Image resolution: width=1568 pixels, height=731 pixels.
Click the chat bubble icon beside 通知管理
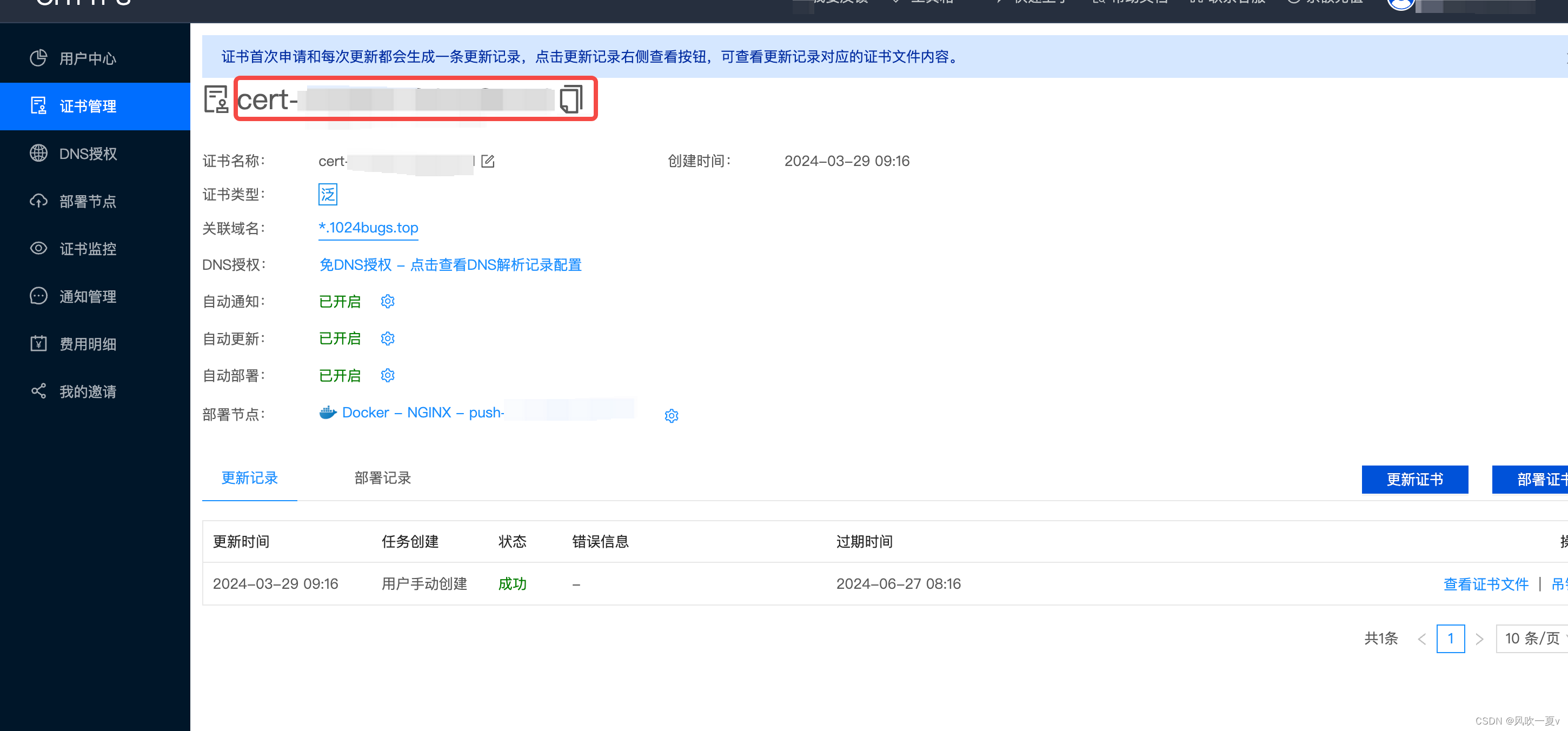click(x=38, y=295)
